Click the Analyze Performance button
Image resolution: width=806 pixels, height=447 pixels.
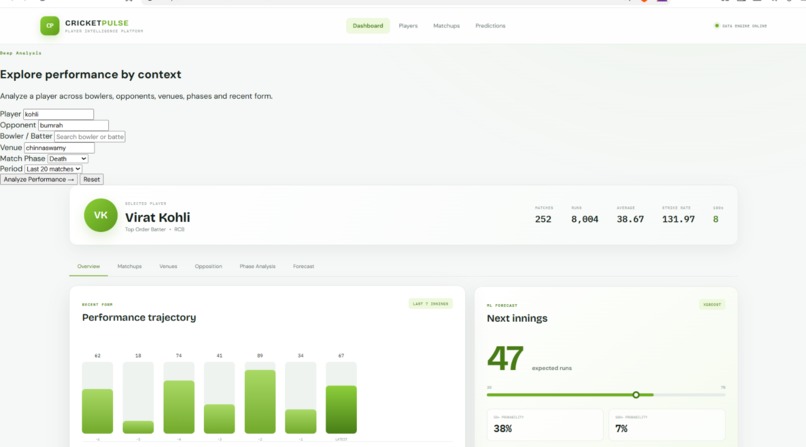pyautogui.click(x=39, y=179)
